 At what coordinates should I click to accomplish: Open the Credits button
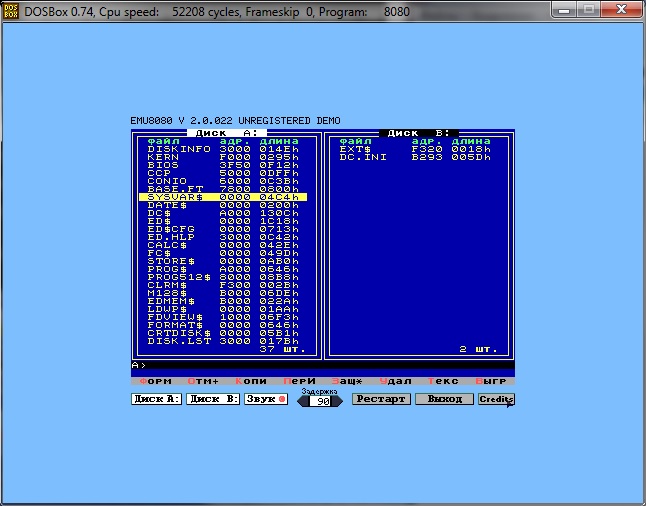click(x=496, y=399)
